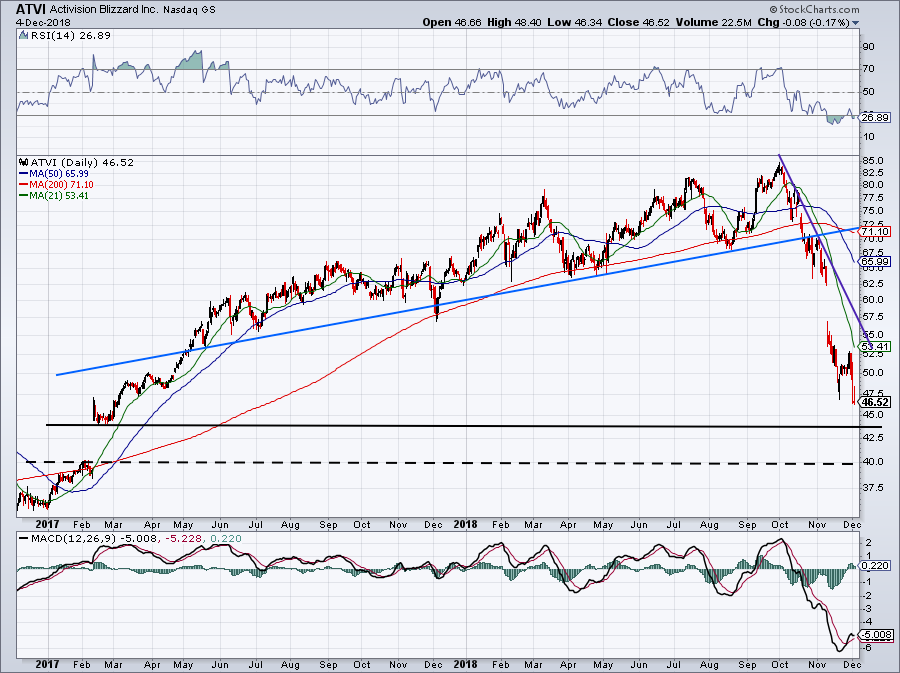Viewport: 900px width, 673px height.
Task: Click the 'Open 46.66' value in header
Action: 452,22
